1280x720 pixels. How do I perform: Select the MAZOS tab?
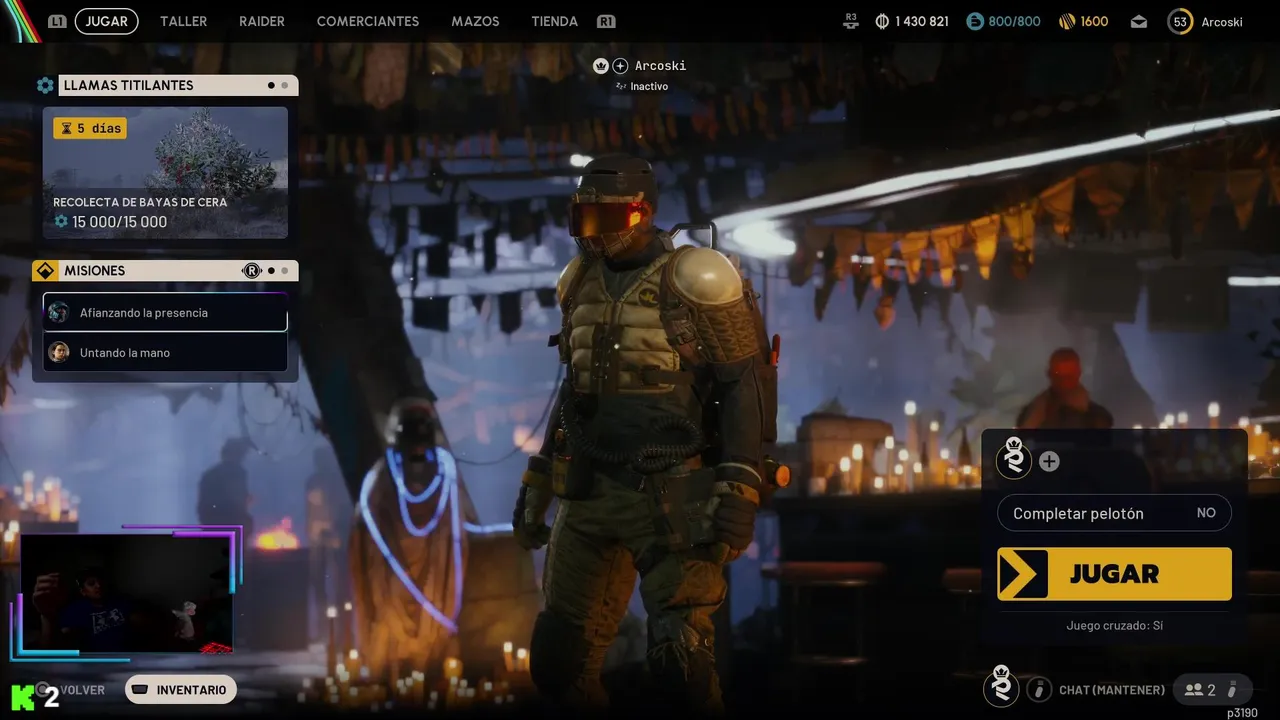click(x=475, y=21)
